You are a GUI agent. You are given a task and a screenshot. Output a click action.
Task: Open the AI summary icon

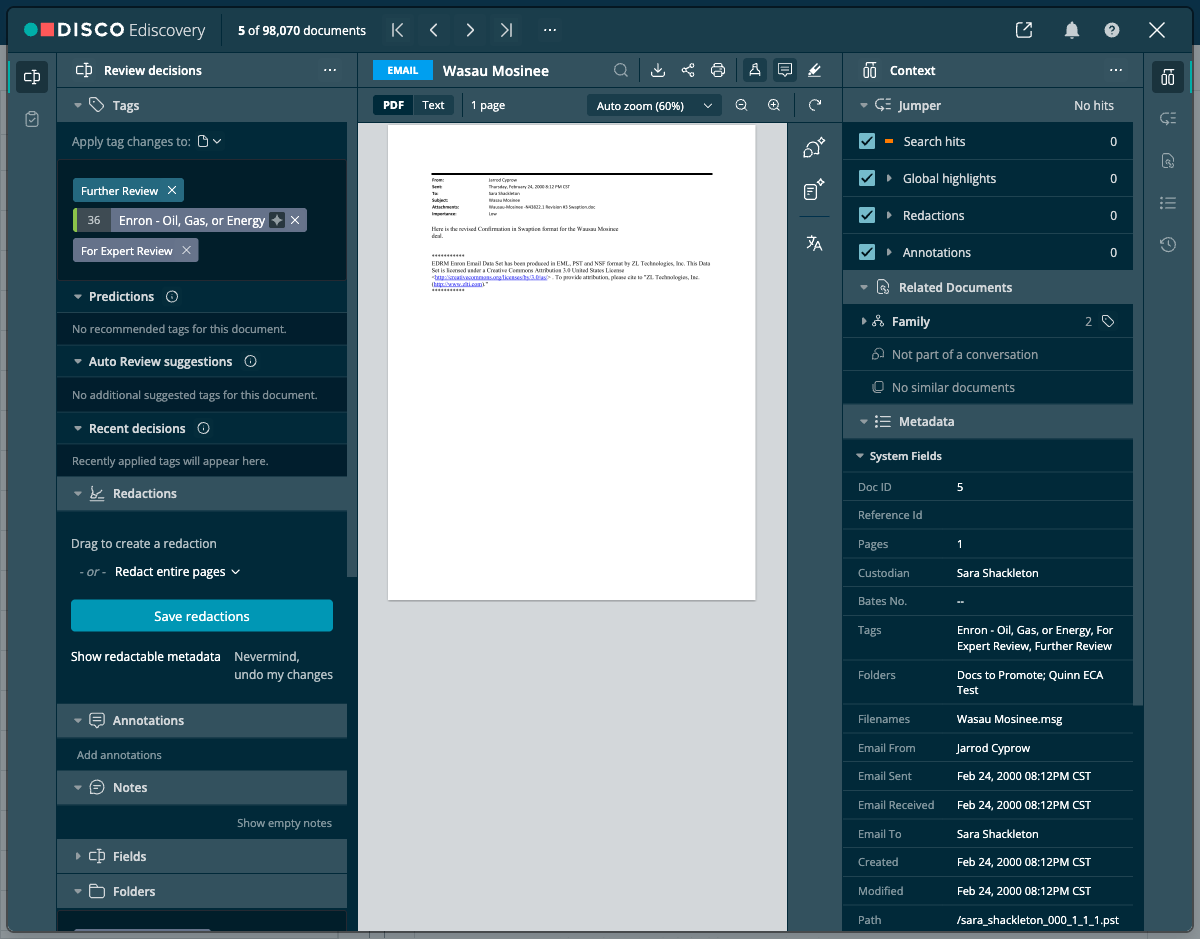click(x=814, y=190)
